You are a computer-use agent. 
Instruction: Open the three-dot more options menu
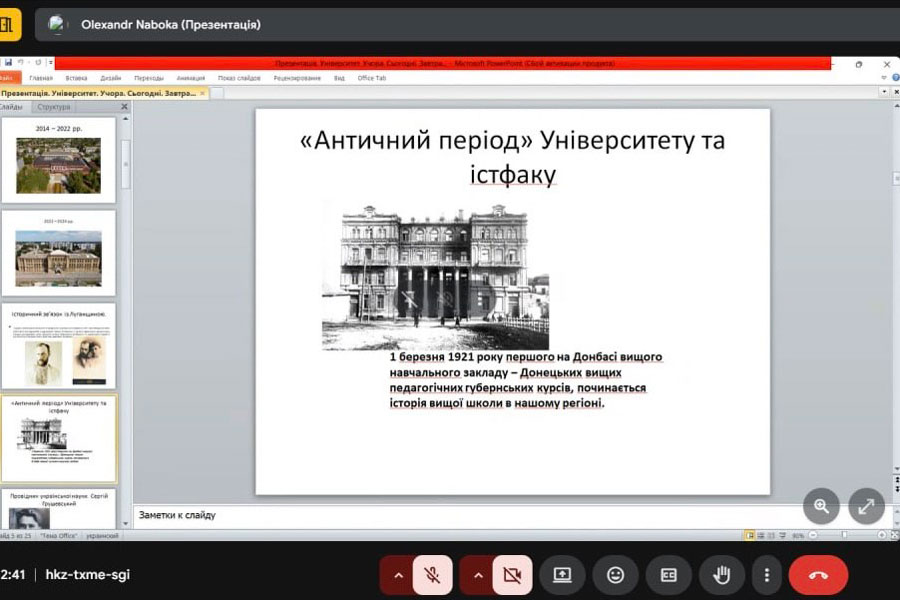[x=766, y=575]
